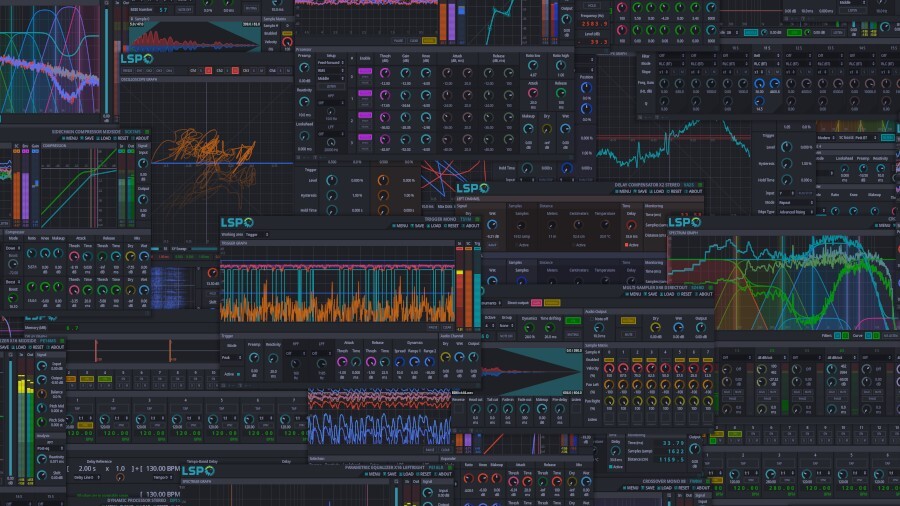Image resolution: width=900 pixels, height=506 pixels.
Task: Click LOAD in the Delay Compensator window
Action: [657, 192]
